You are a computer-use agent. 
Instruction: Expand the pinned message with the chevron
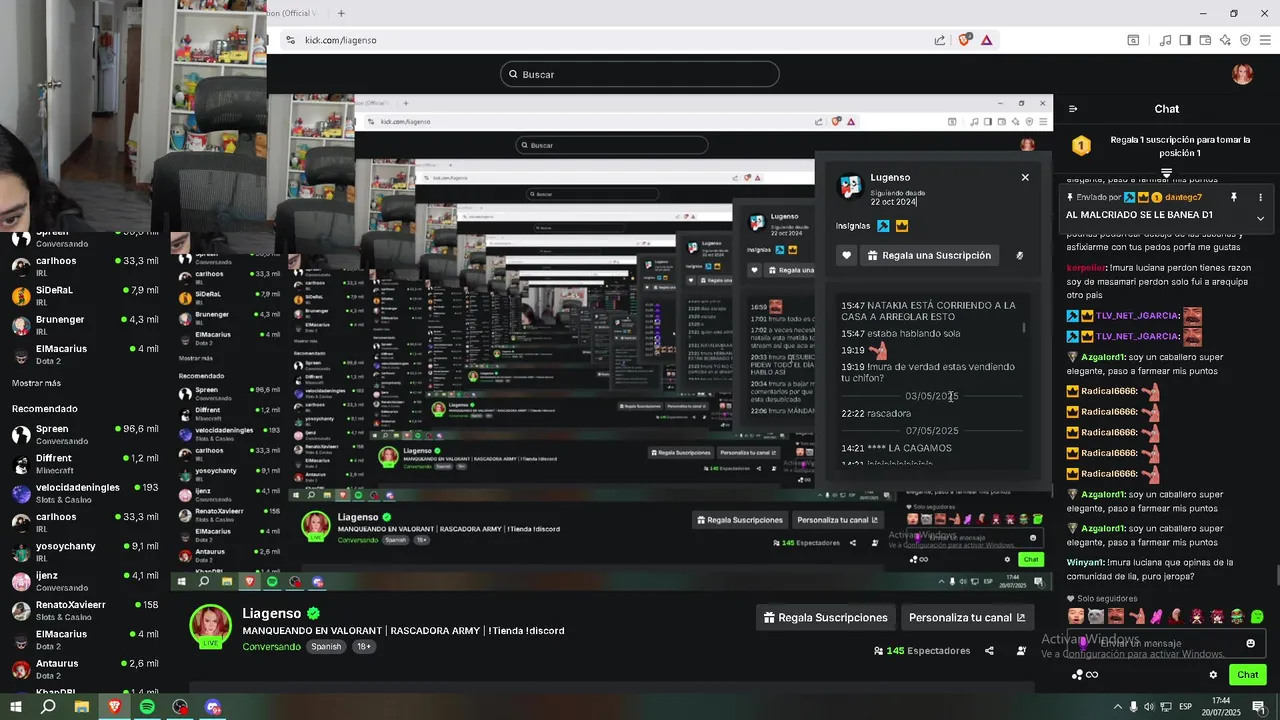coord(1260,218)
